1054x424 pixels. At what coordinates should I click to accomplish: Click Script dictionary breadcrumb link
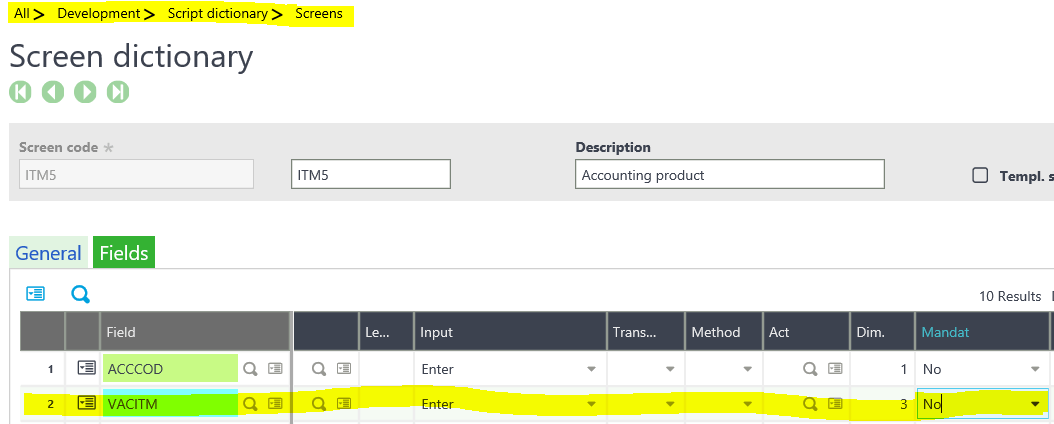pos(217,14)
